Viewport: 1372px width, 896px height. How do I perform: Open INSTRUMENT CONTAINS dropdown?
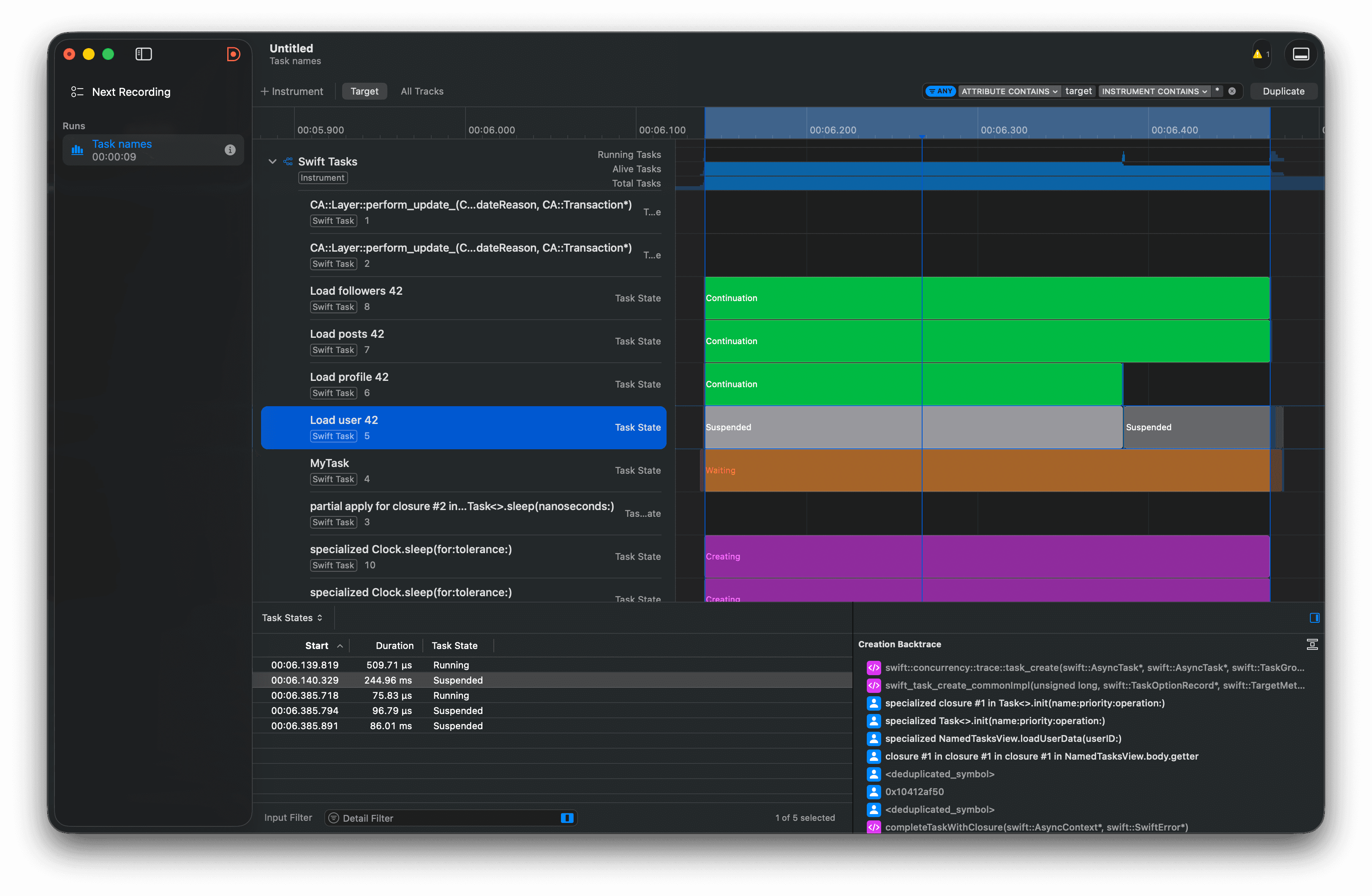point(1154,91)
